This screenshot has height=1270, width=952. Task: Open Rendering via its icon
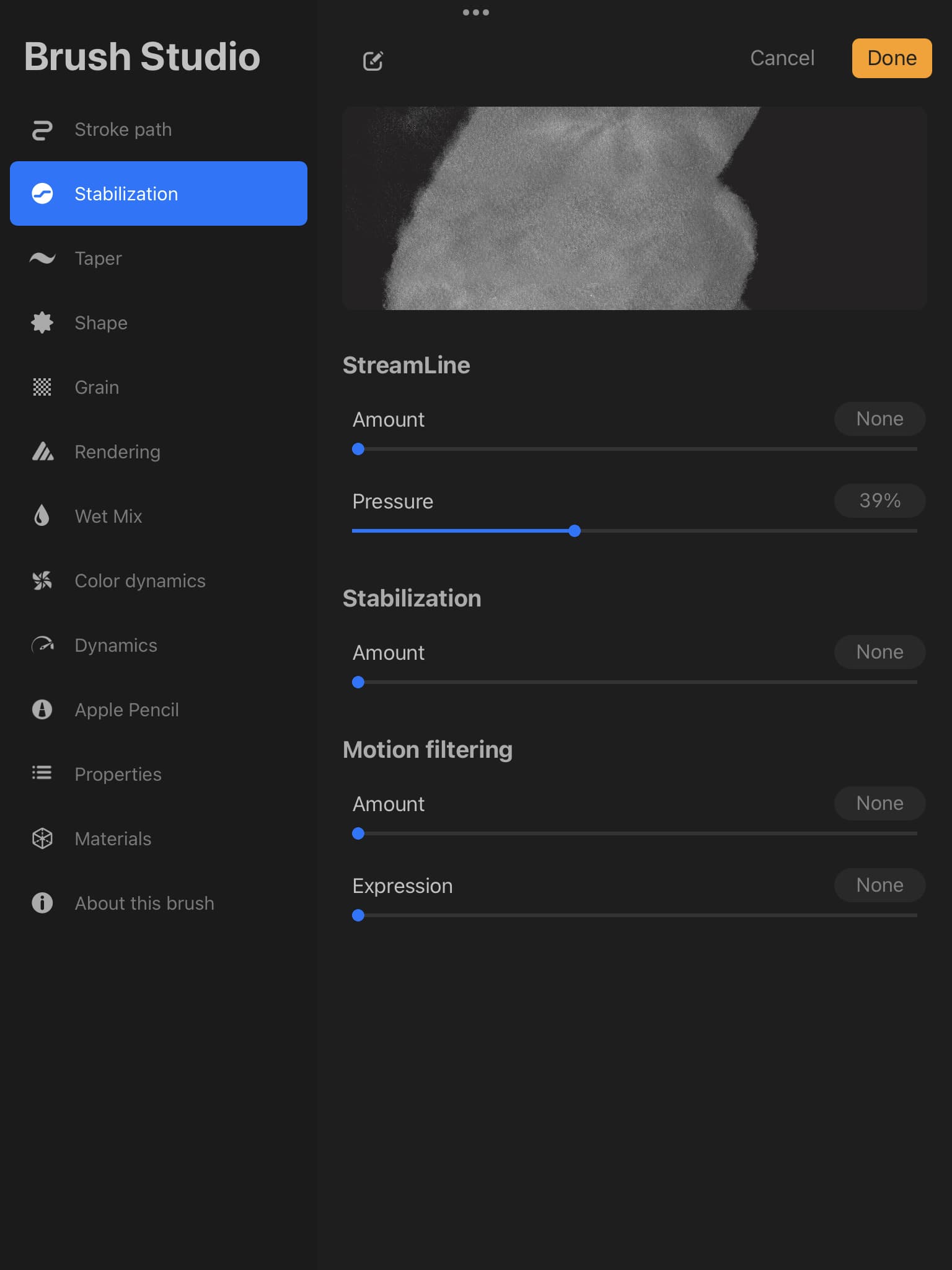click(x=42, y=451)
